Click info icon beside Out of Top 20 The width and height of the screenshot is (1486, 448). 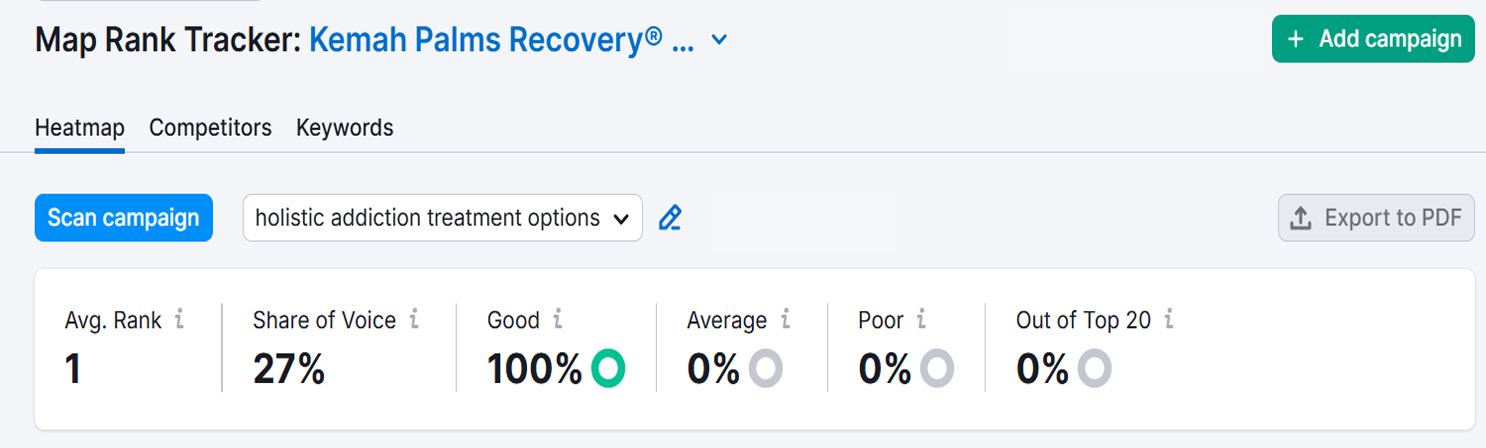click(1169, 320)
